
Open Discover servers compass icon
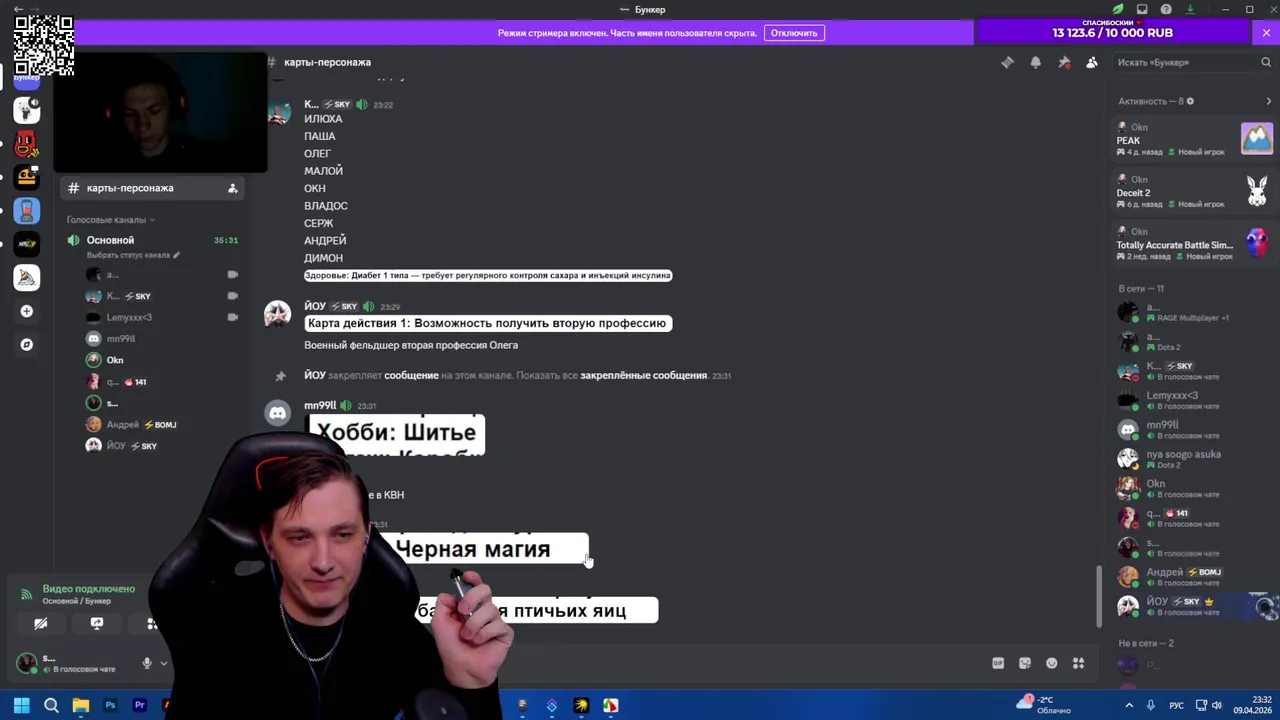click(x=27, y=345)
